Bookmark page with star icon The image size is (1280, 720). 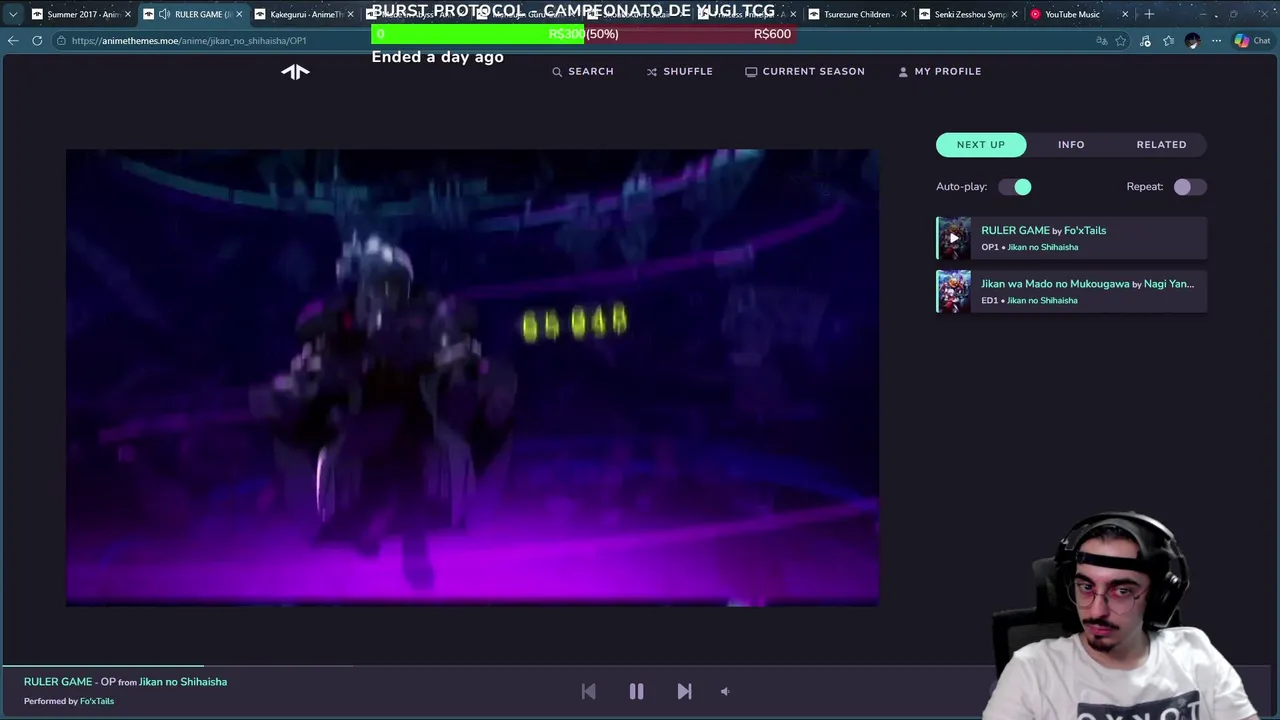1121,41
